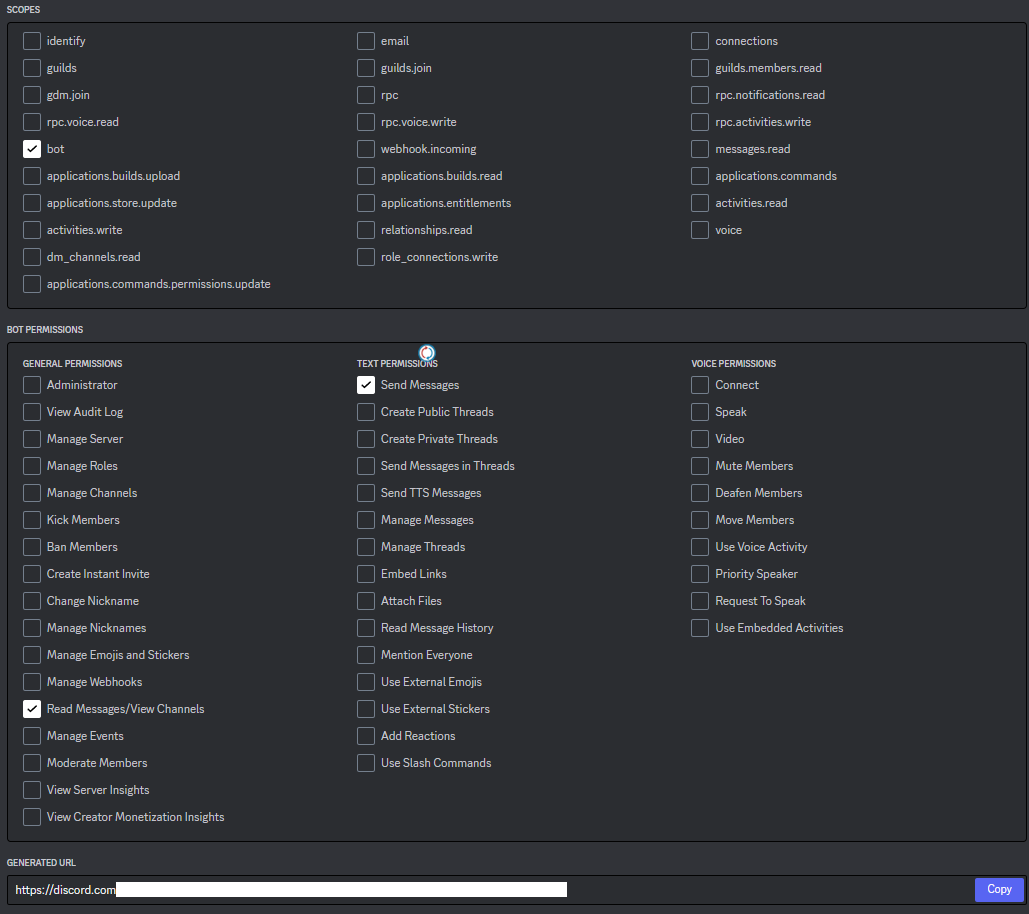Tick Move Members permission

(x=700, y=520)
